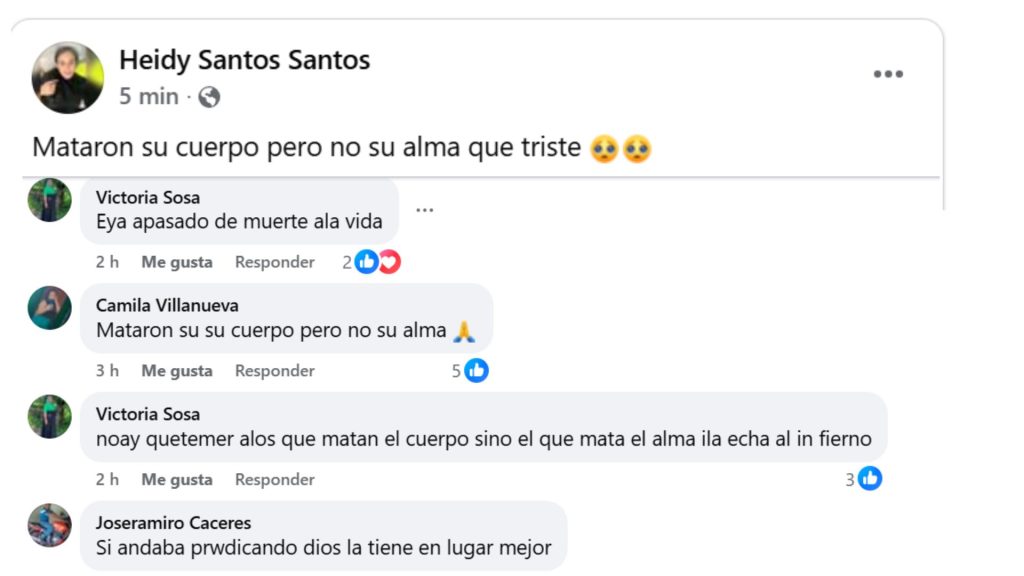Click the 3 h timestamp under Camila's comment
The image size is (1024, 576).
tap(109, 370)
